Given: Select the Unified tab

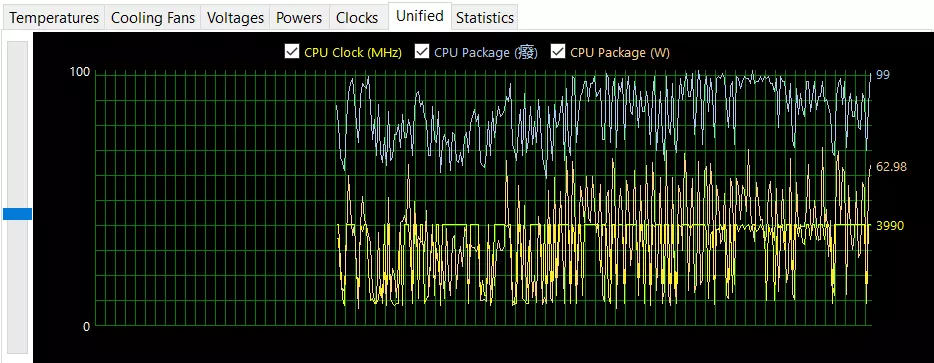Looking at the screenshot, I should click(x=419, y=16).
